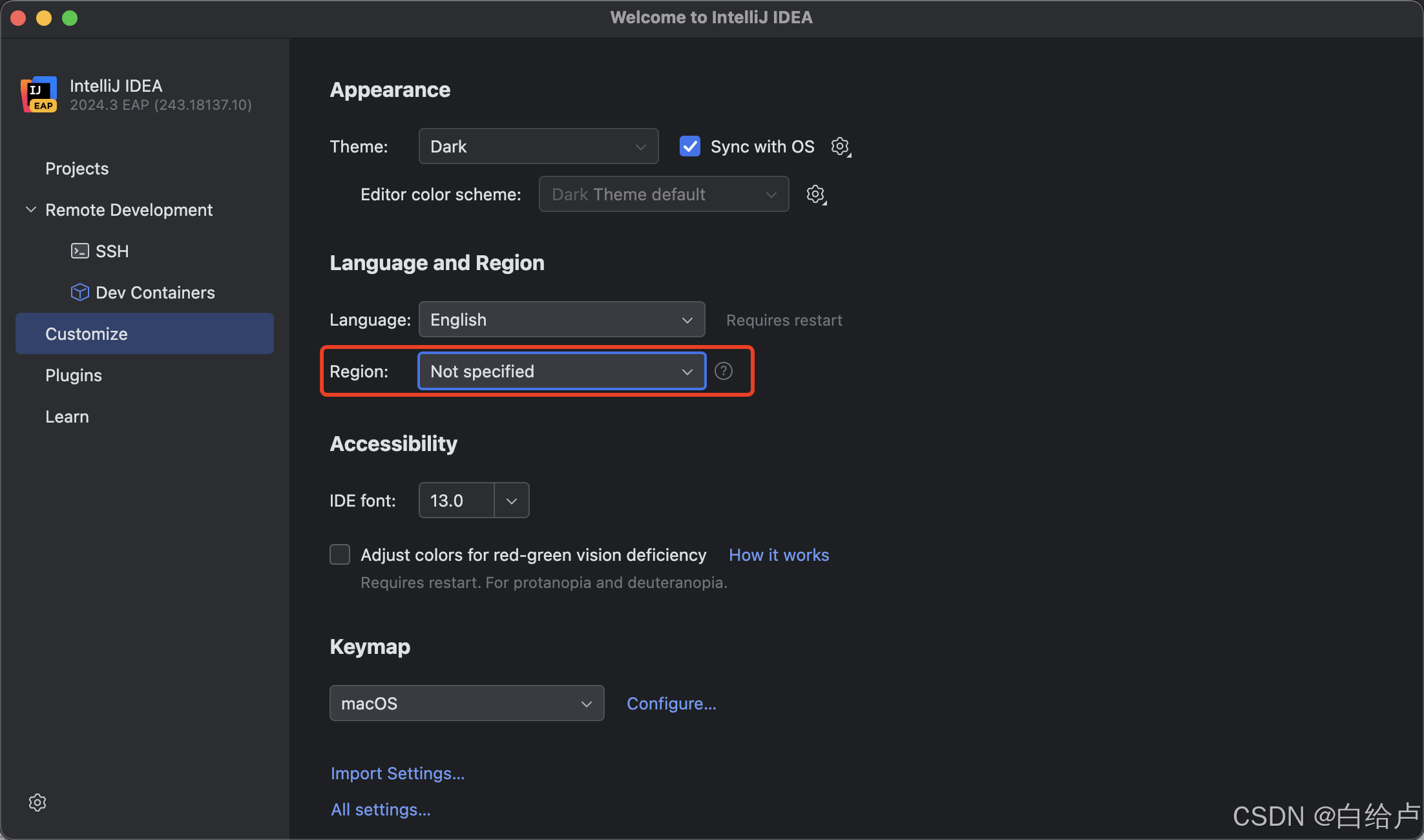This screenshot has width=1424, height=840.
Task: Click the Region help question mark icon
Action: coord(723,371)
